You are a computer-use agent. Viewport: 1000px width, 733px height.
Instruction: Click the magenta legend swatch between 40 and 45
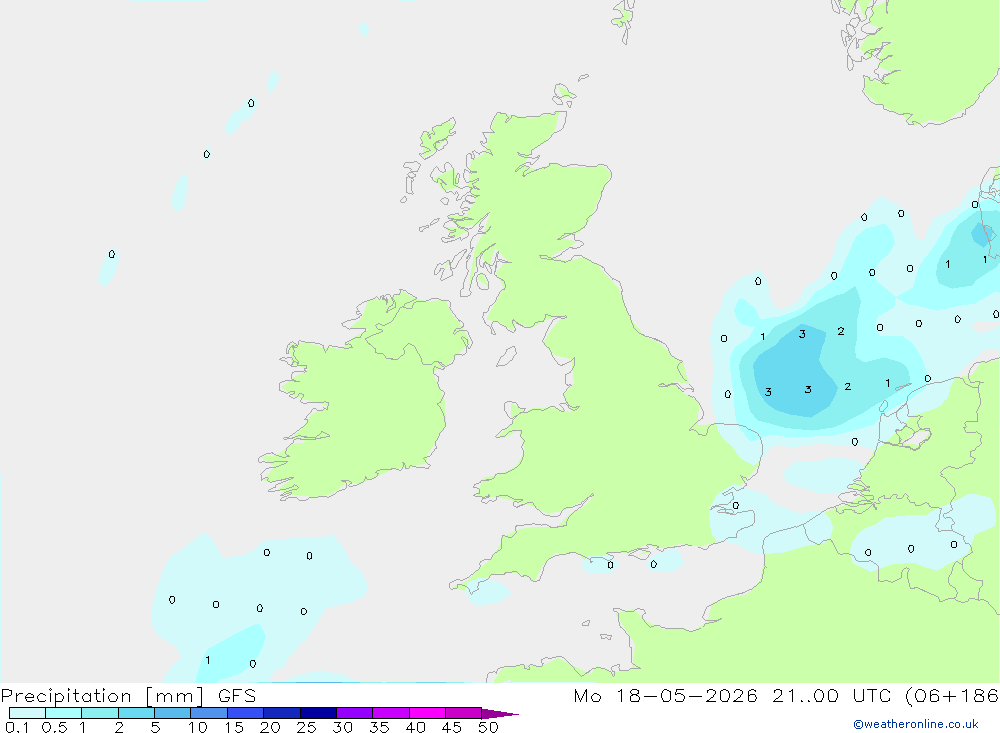[x=427, y=713]
